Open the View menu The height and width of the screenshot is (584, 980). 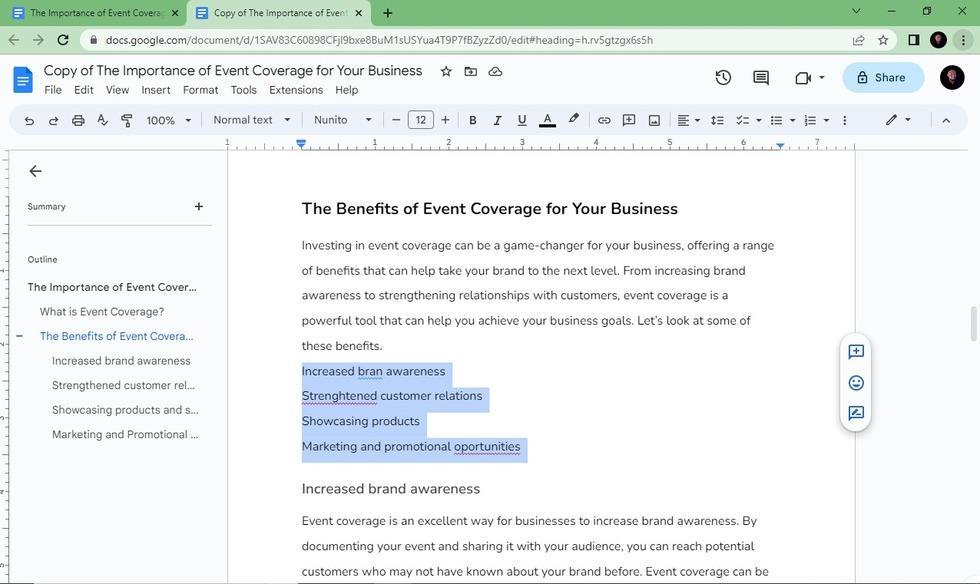pos(118,90)
